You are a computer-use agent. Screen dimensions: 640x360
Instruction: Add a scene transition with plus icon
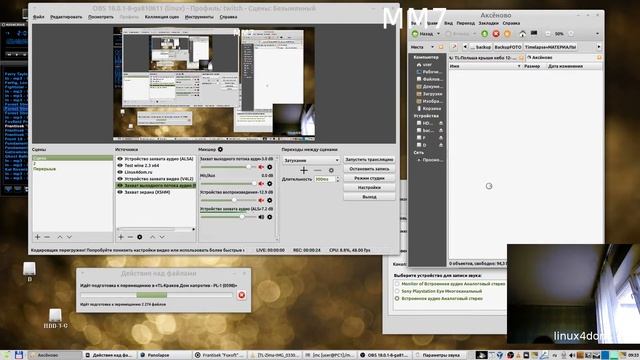(x=304, y=170)
